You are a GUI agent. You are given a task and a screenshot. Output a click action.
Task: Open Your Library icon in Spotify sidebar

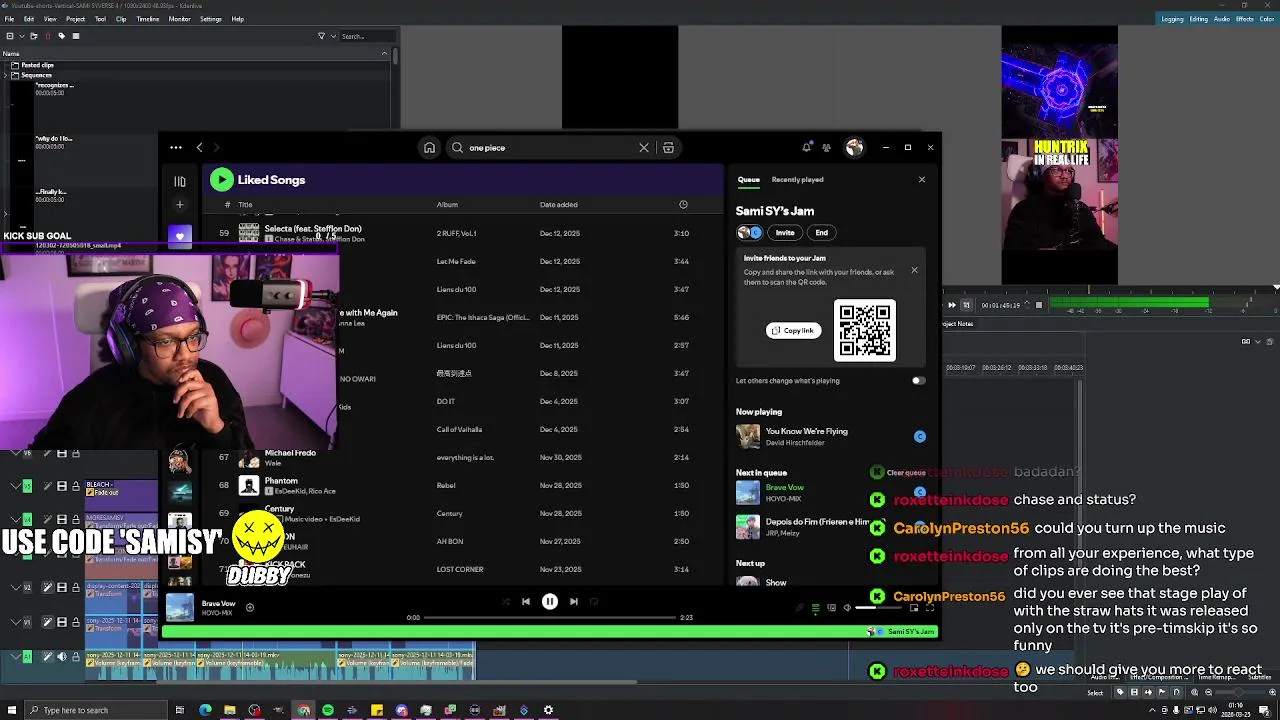point(180,181)
